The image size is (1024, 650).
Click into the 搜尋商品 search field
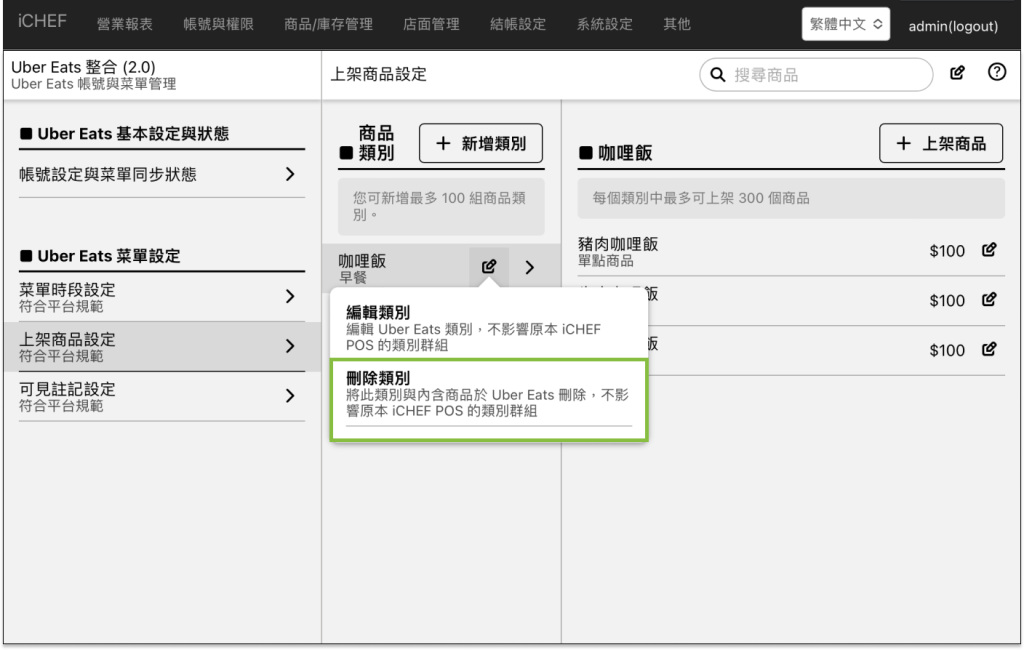[x=825, y=75]
